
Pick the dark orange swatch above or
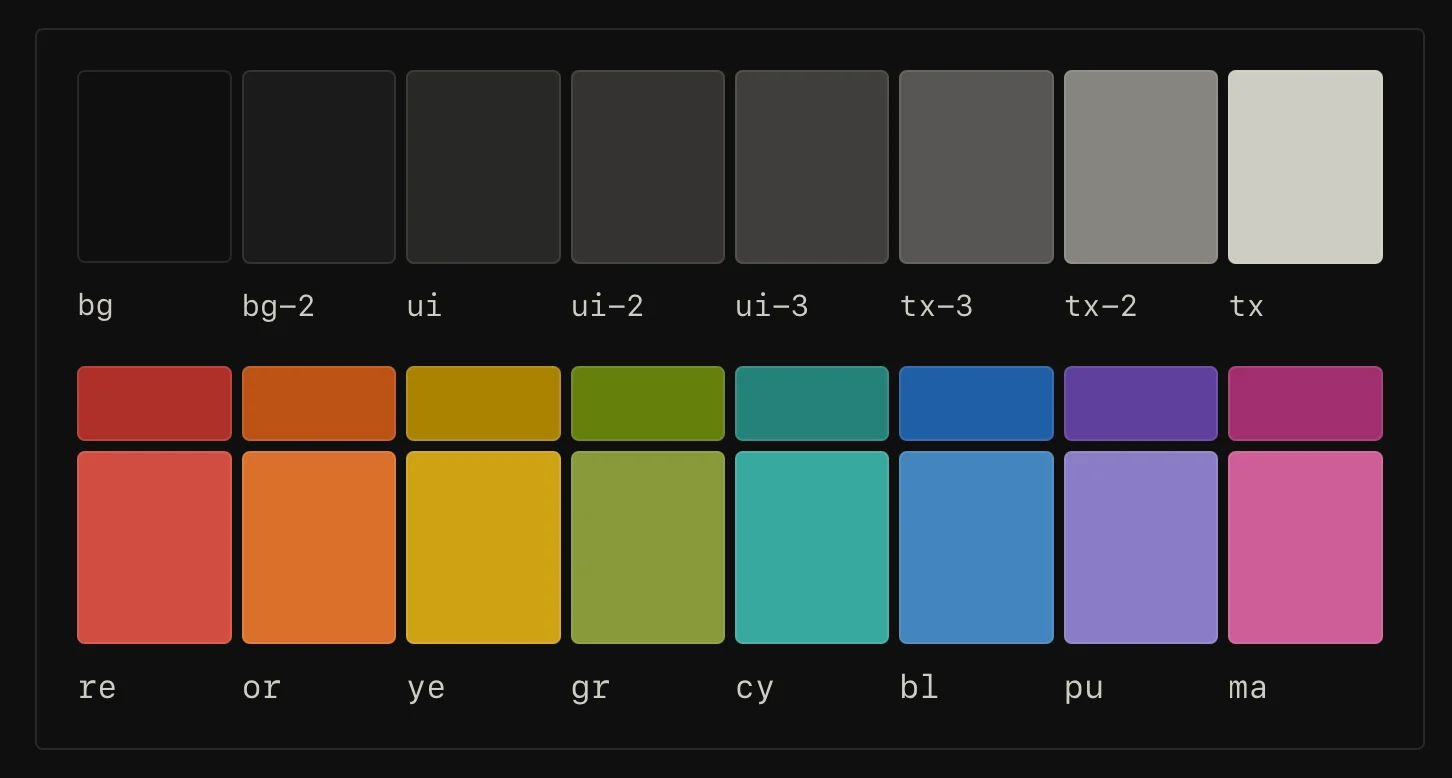pos(319,403)
